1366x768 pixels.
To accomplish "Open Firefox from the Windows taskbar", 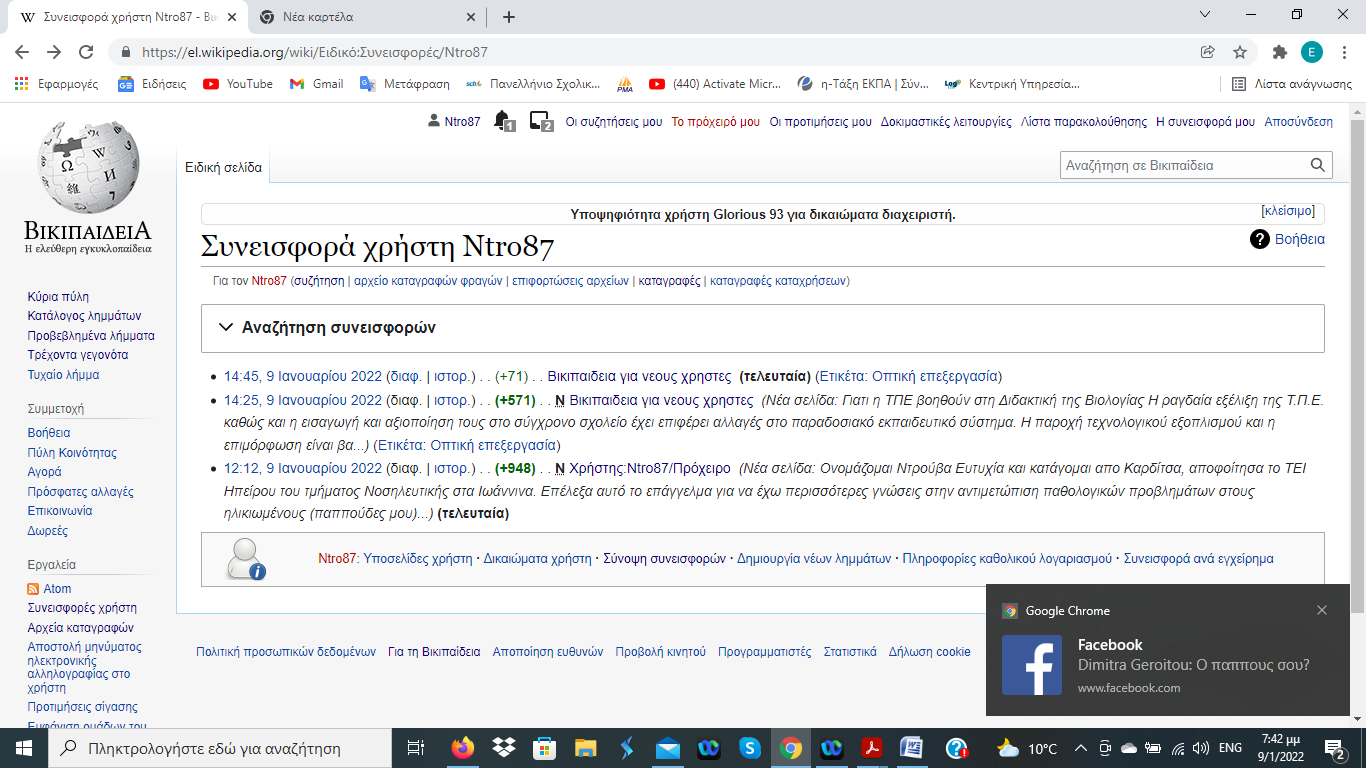I will 462,748.
